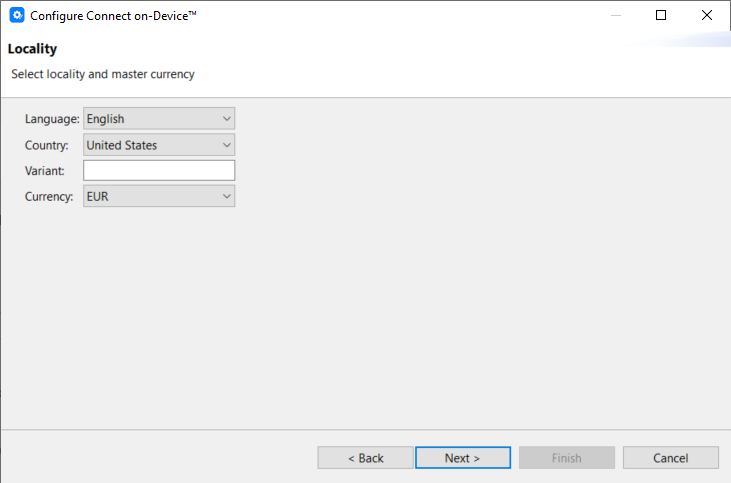The image size is (731, 483).
Task: Click the "Currency:" field label
Action: coord(49,197)
